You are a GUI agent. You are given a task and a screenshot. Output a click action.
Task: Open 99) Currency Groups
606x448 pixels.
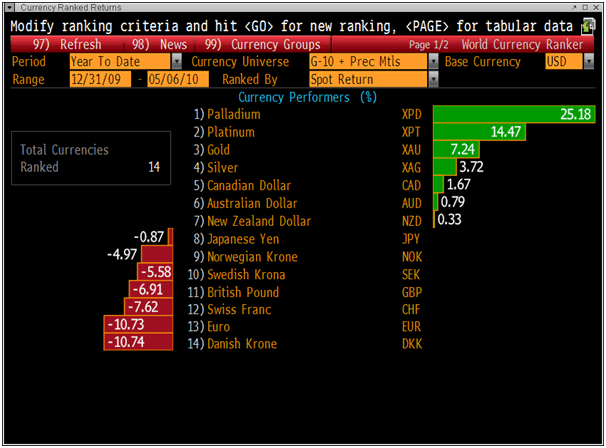pyautogui.click(x=263, y=44)
